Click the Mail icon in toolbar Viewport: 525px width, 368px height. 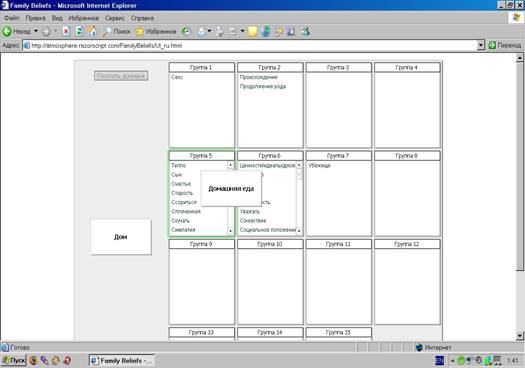coord(202,31)
